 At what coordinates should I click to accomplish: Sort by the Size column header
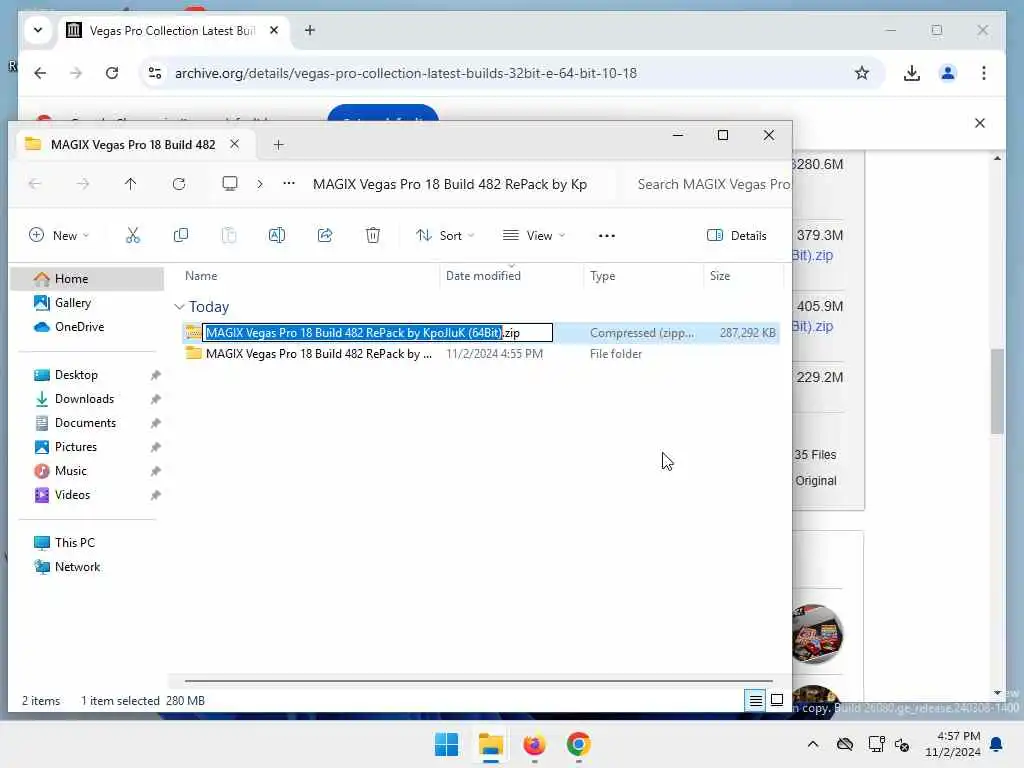743,276
